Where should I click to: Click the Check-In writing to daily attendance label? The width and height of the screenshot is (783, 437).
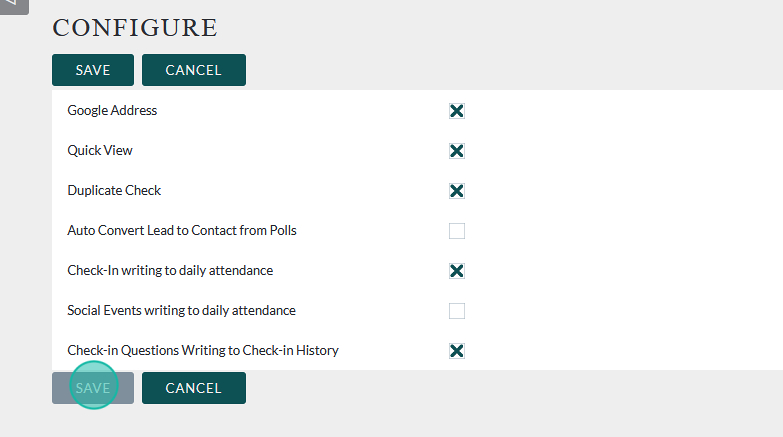coord(170,270)
